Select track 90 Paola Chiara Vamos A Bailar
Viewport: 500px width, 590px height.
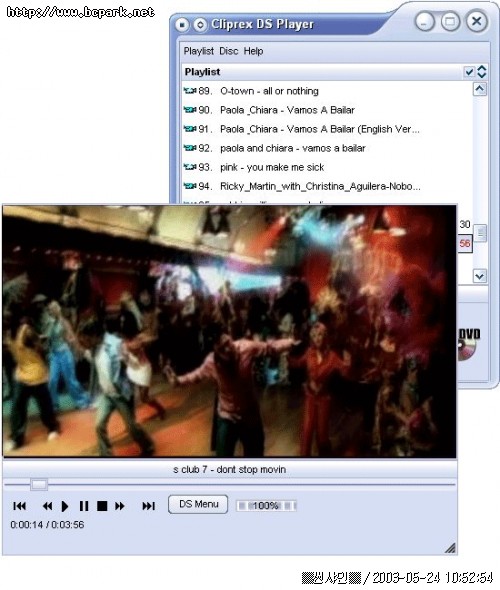click(326, 110)
